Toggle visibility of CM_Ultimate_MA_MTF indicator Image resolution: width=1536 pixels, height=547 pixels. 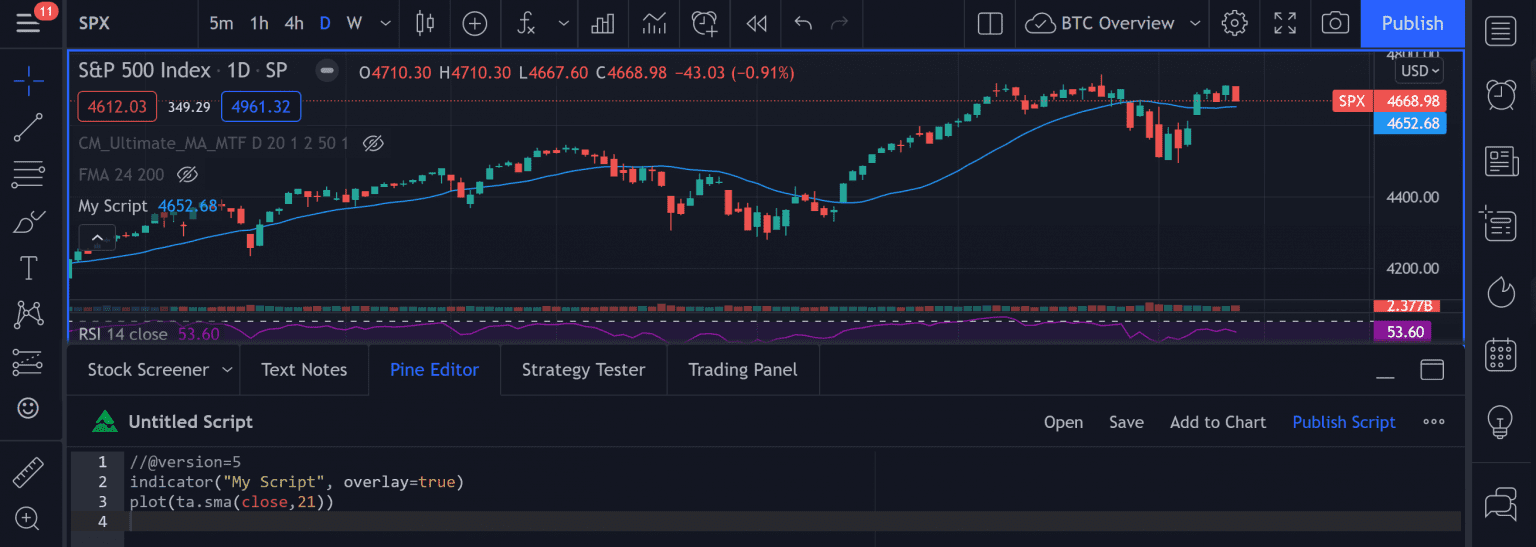pyautogui.click(x=373, y=143)
